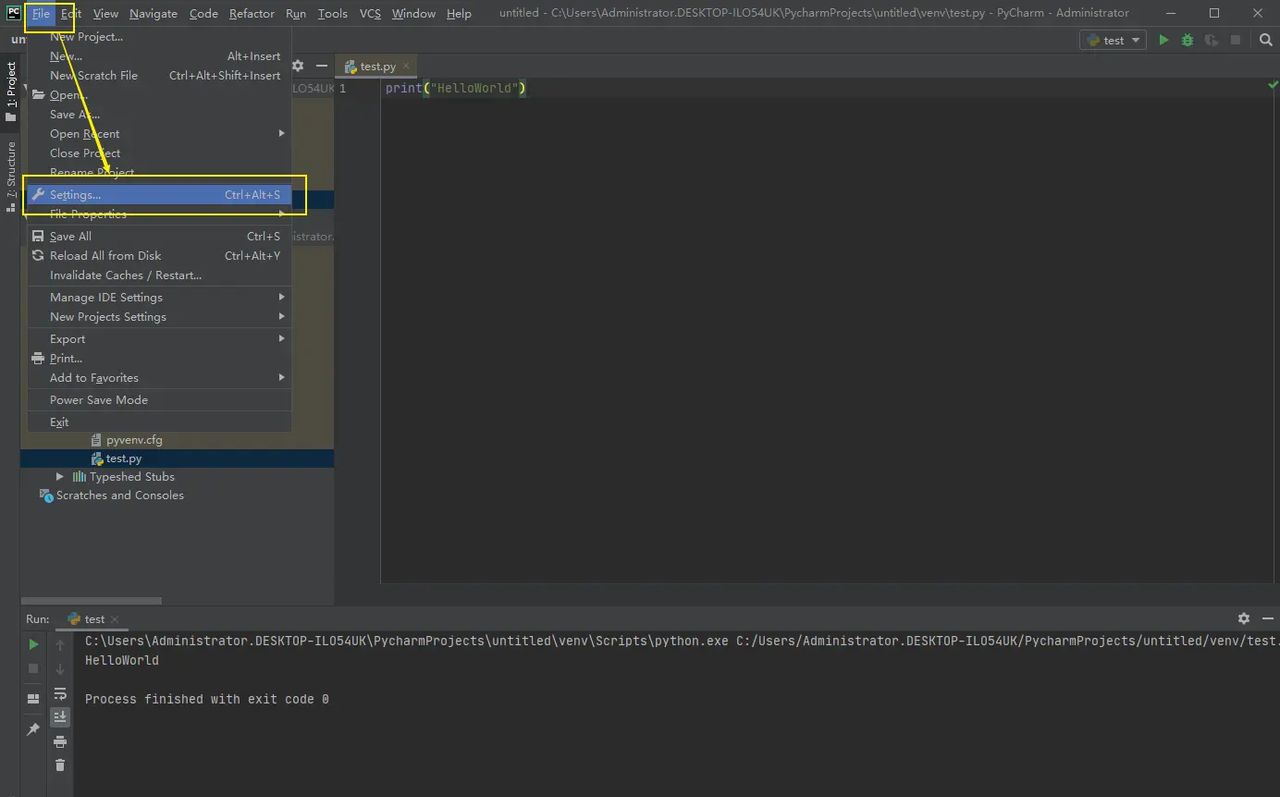
Task: Open the test run configuration dropdown
Action: pyautogui.click(x=1112, y=40)
